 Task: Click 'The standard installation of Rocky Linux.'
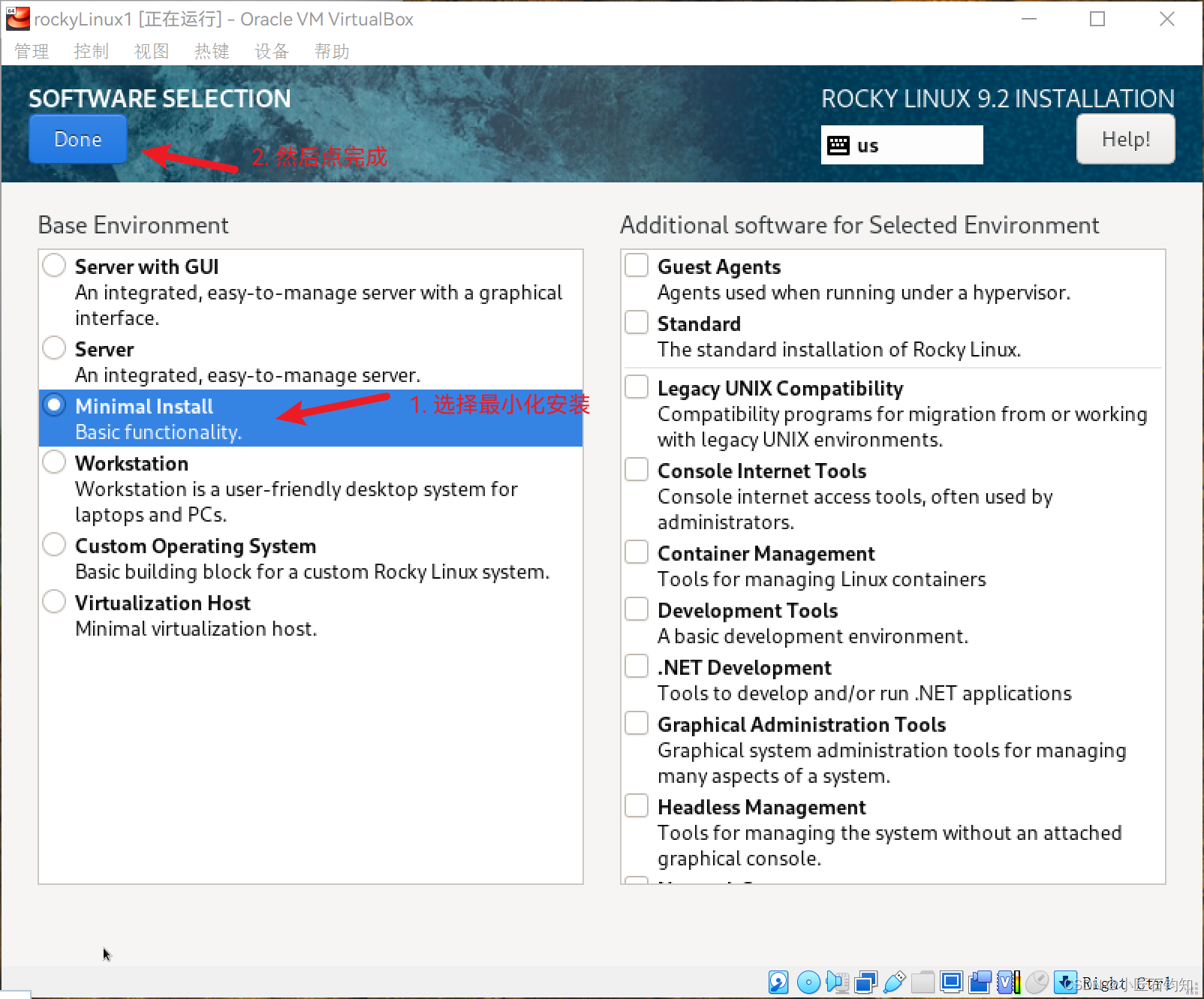click(839, 350)
